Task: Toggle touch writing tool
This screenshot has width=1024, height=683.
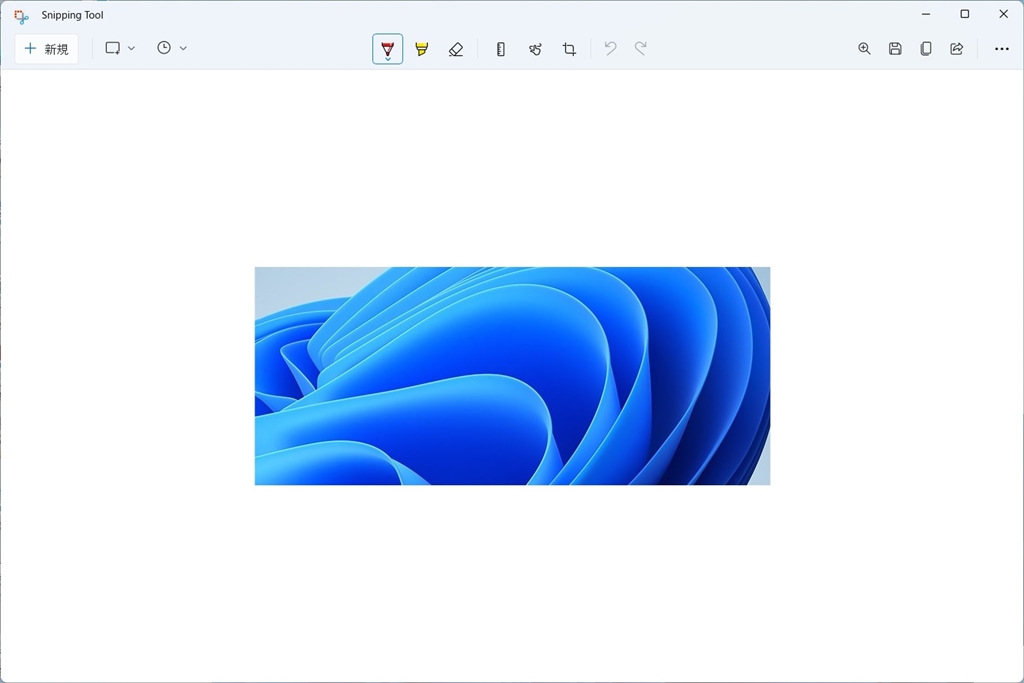Action: coord(536,49)
